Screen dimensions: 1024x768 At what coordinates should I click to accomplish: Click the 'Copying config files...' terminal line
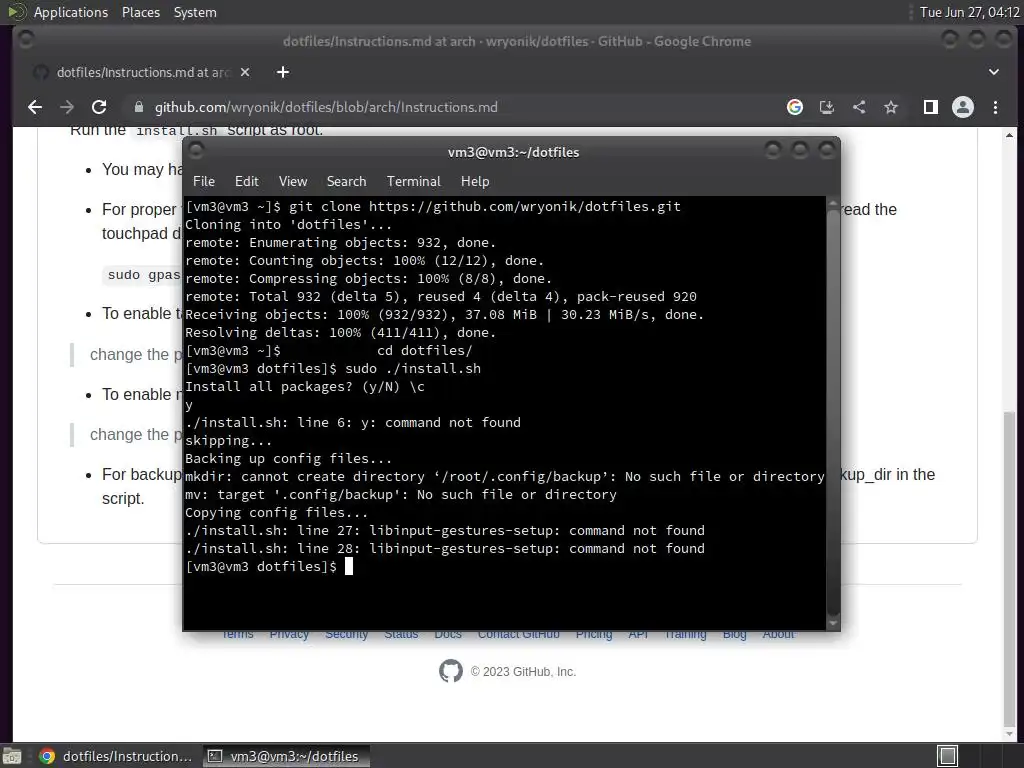point(276,513)
